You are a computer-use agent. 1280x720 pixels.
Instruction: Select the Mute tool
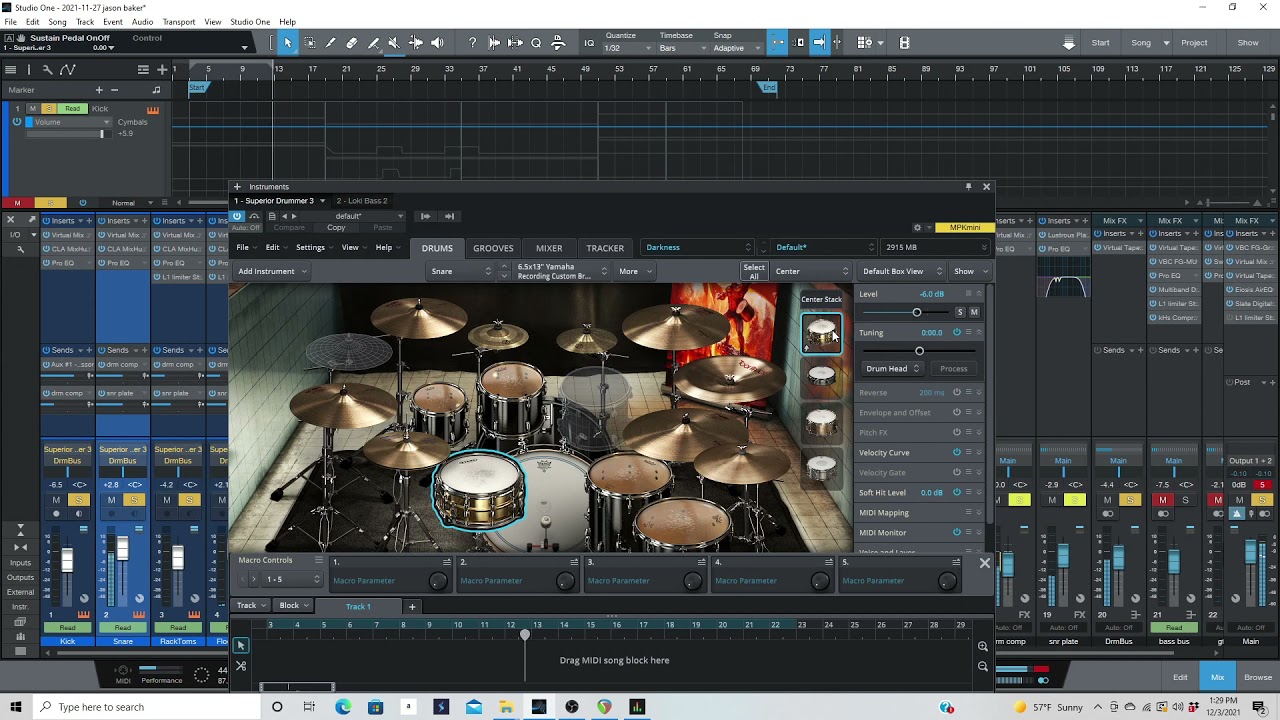(x=394, y=42)
